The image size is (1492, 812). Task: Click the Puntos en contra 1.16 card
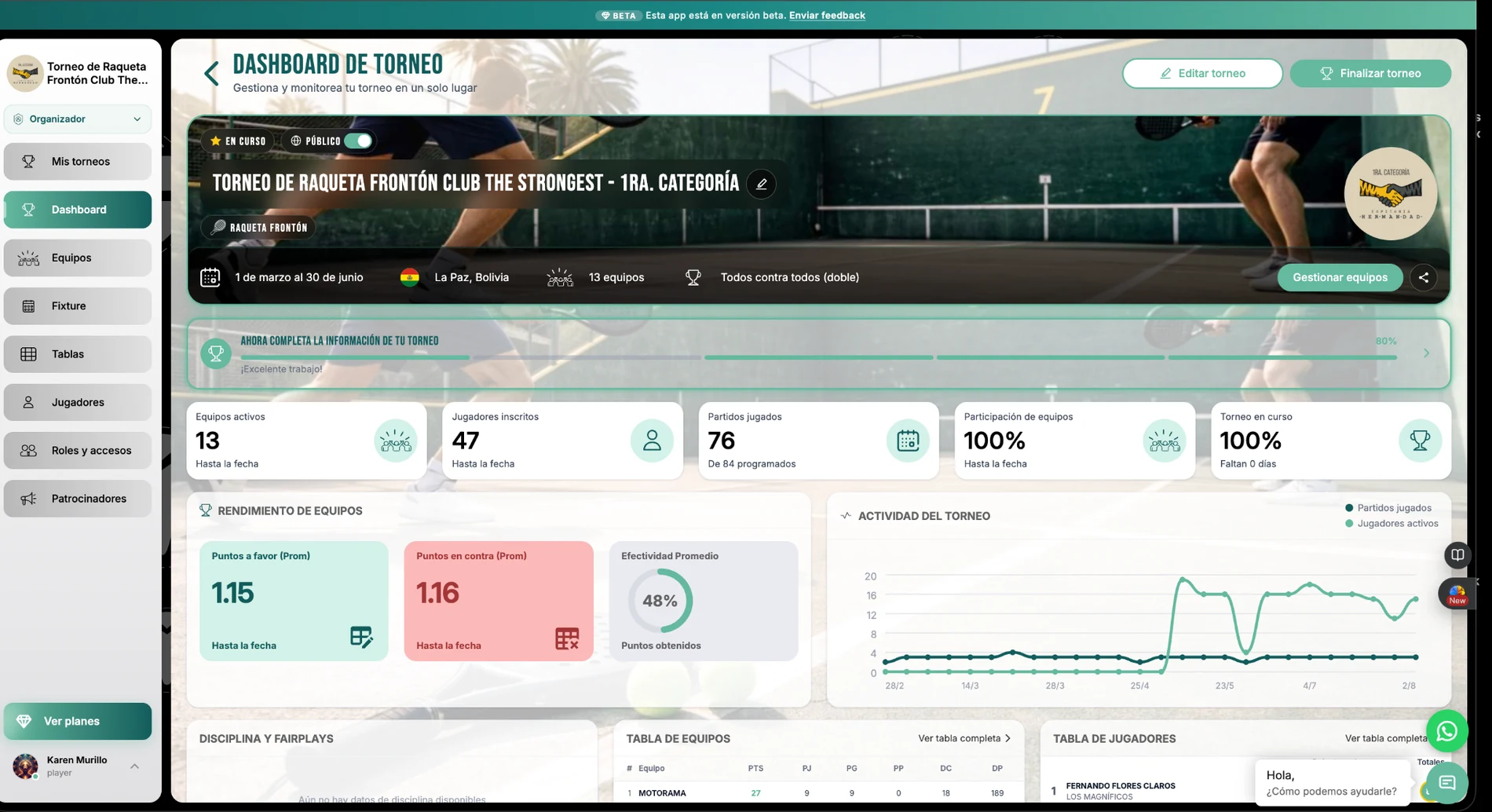tap(499, 601)
